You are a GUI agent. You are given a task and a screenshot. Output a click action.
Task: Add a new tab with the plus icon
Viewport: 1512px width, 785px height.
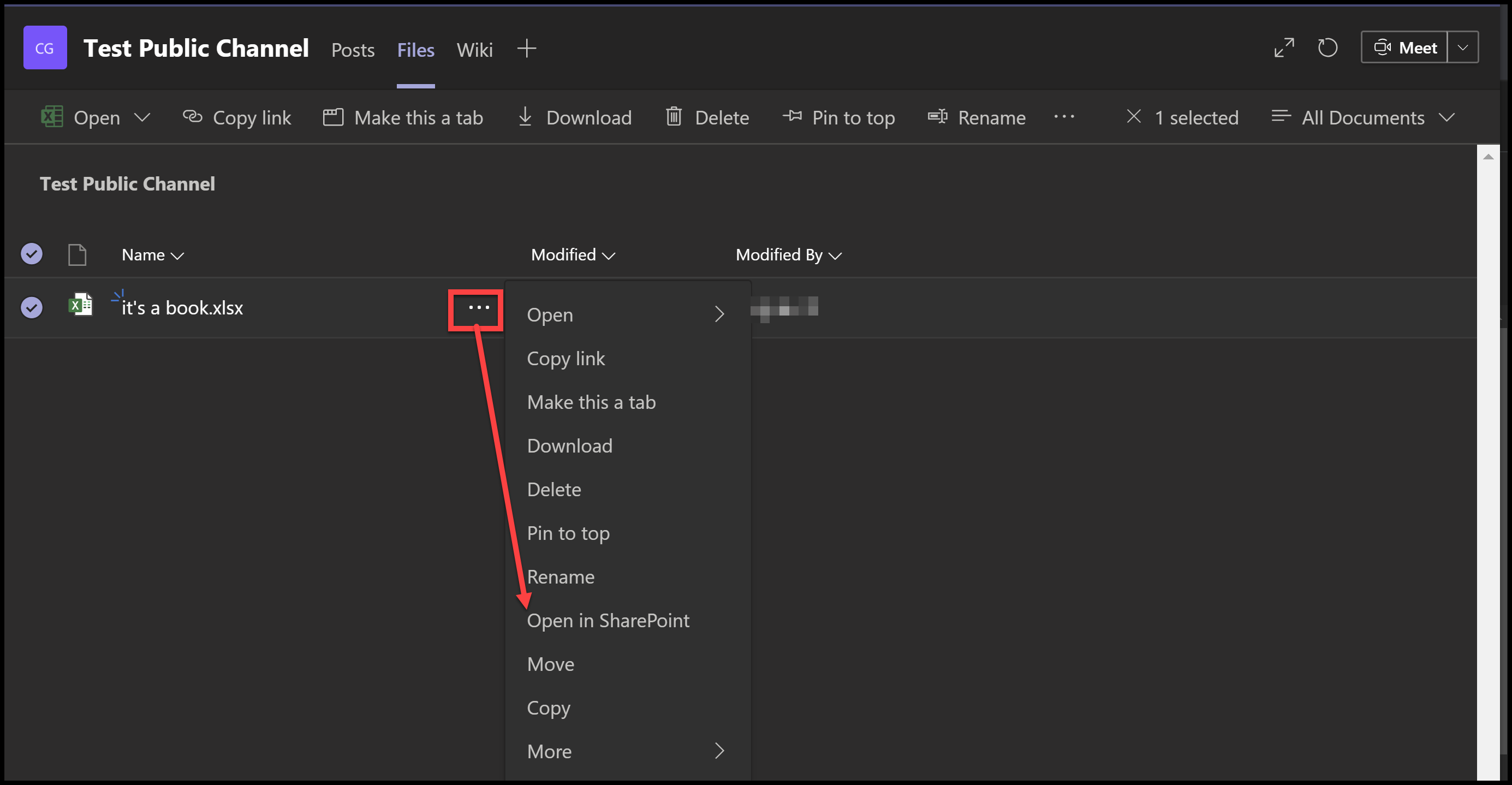pos(527,48)
